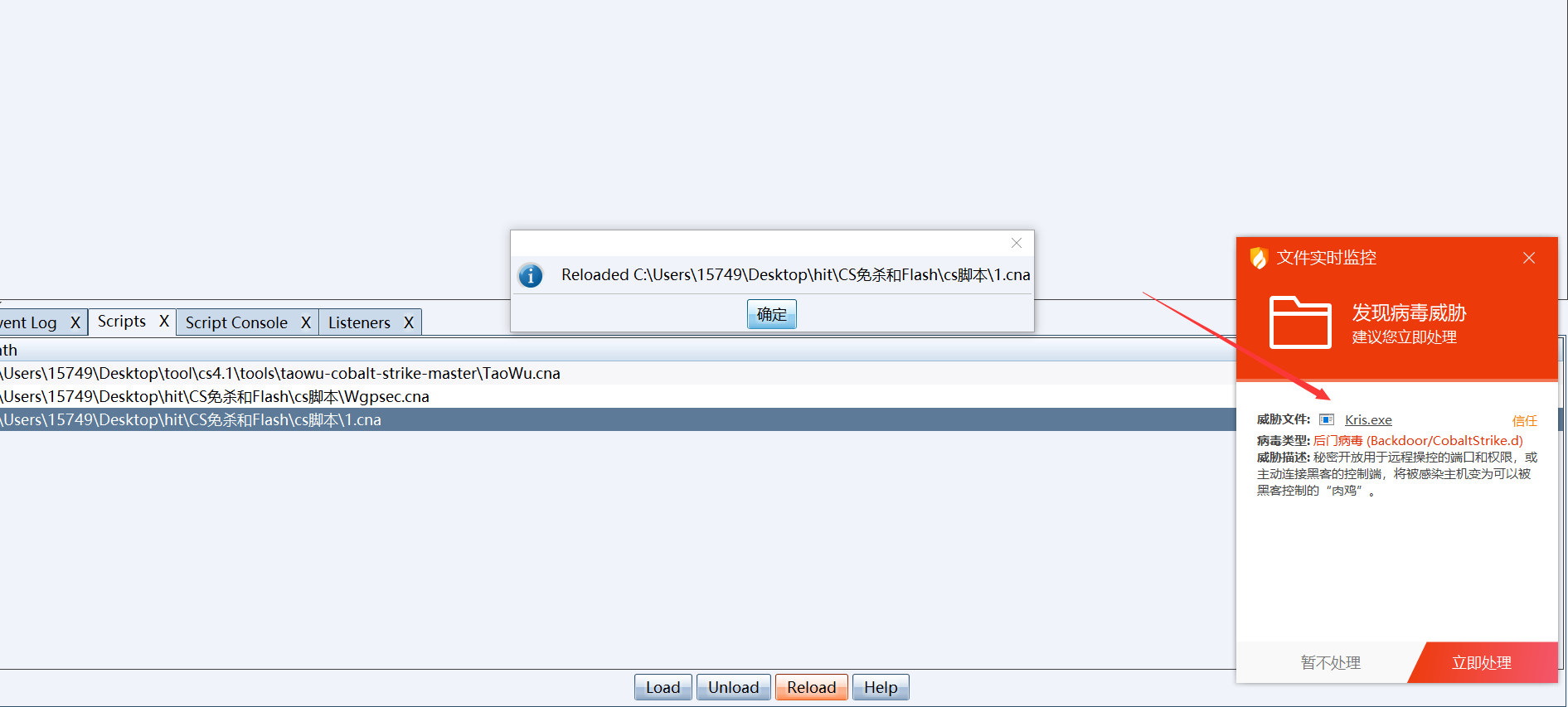Open the Listeners tab
The width and height of the screenshot is (1568, 707).
(359, 323)
